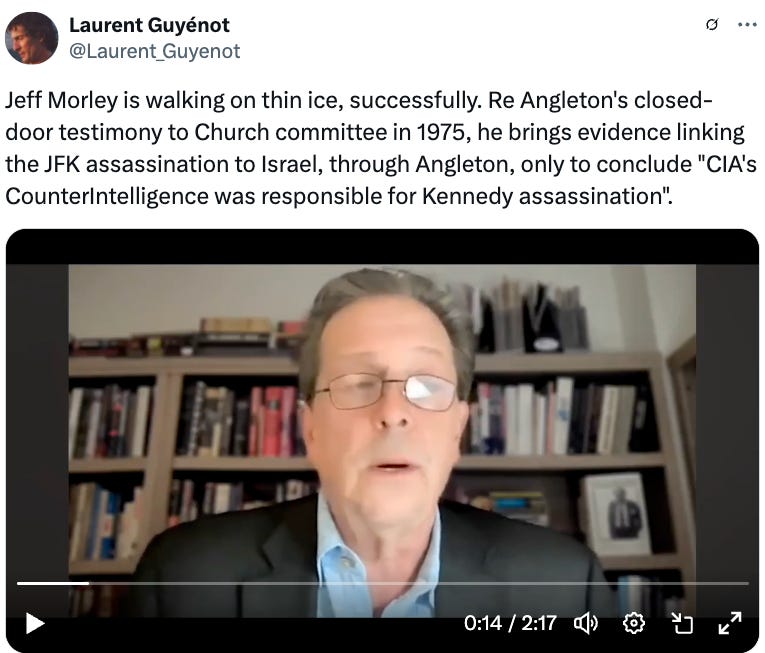This screenshot has width=765, height=653.
Task: Enter fullscreen with the expand arrows icon
Action: [730, 623]
